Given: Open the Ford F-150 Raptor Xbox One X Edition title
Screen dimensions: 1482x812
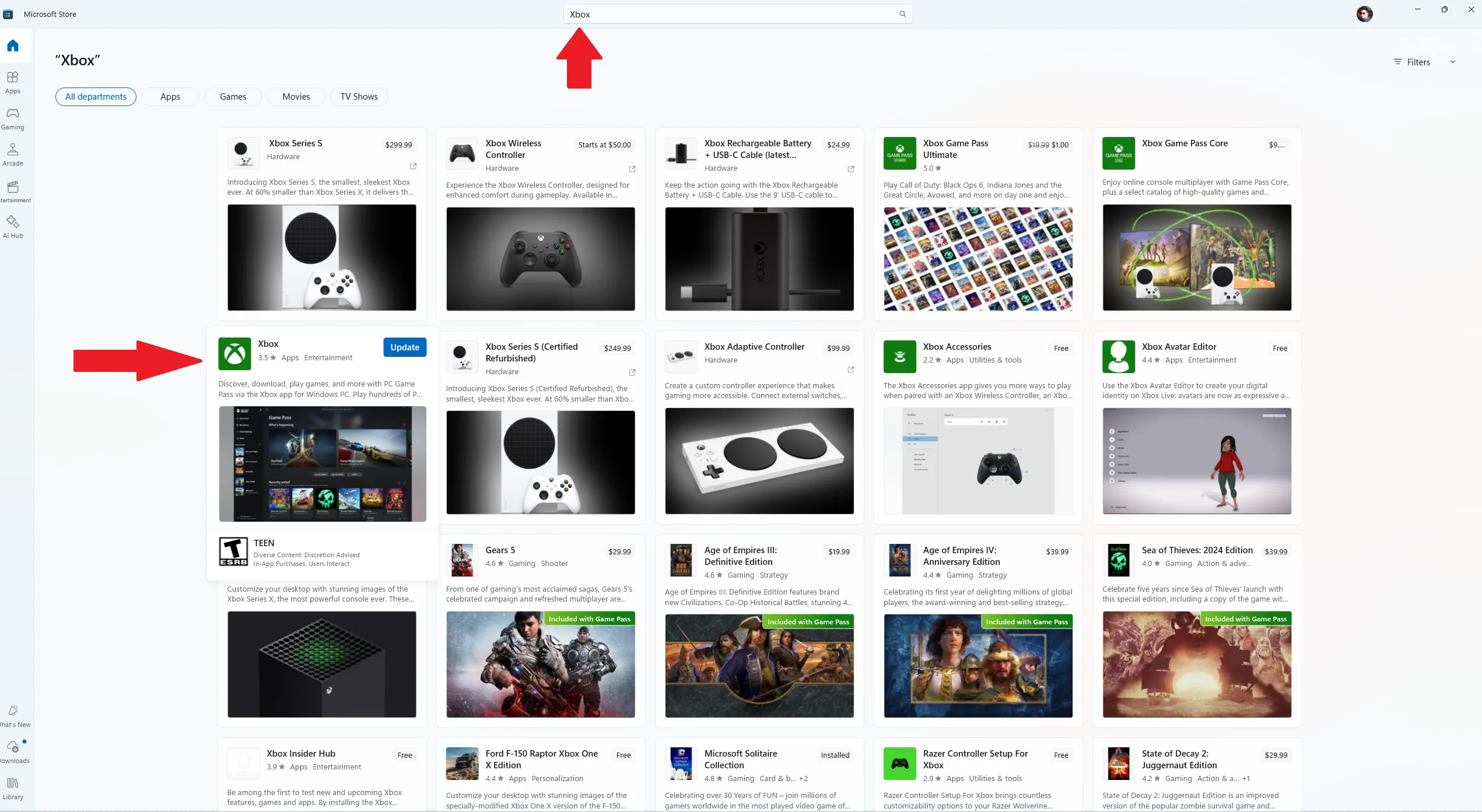Looking at the screenshot, I should pos(541,759).
